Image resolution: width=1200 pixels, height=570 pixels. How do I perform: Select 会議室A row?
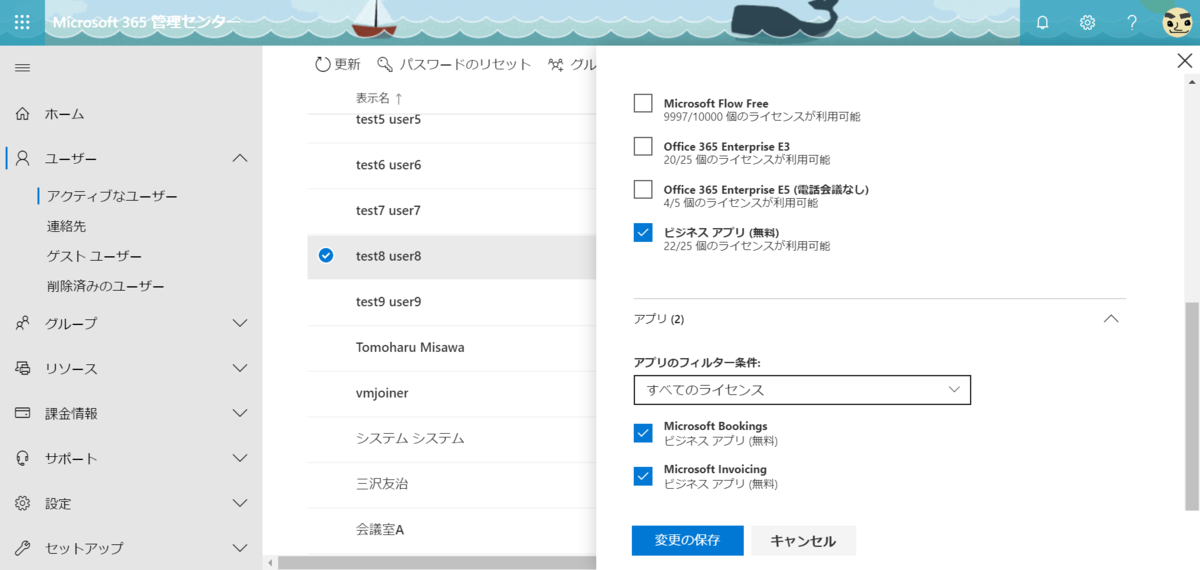tap(451, 529)
